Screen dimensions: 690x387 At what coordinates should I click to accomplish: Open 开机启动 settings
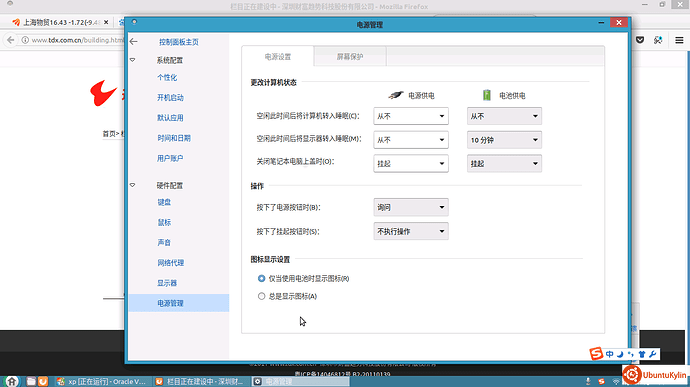[170, 98]
